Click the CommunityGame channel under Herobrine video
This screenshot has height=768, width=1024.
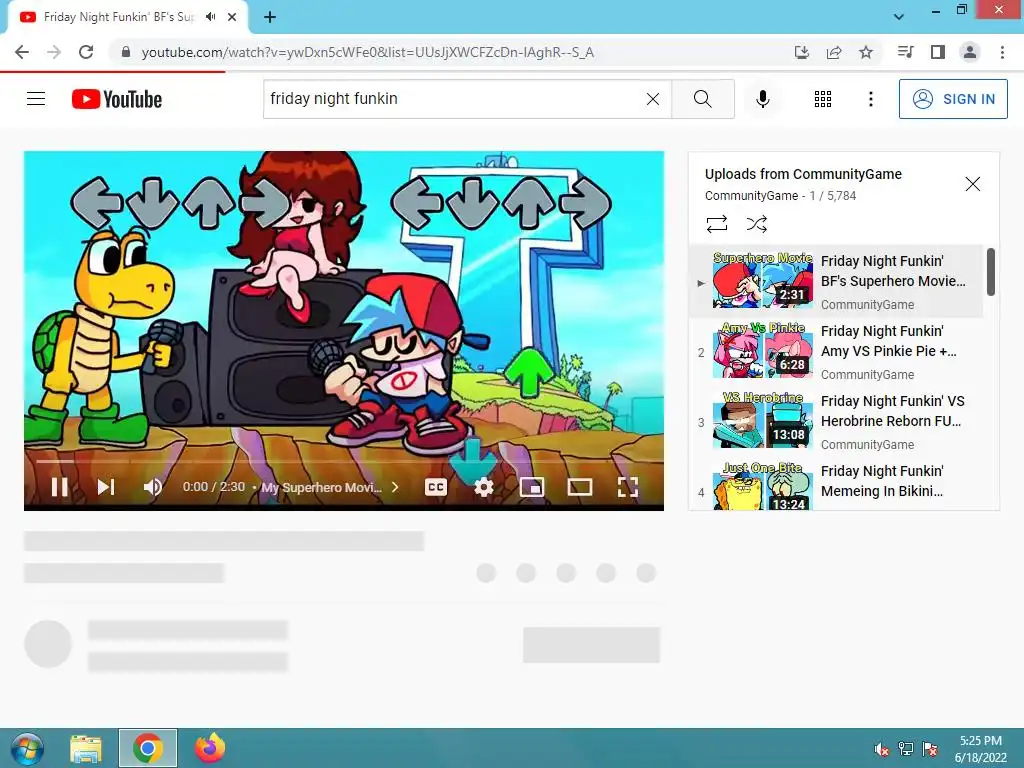point(867,445)
